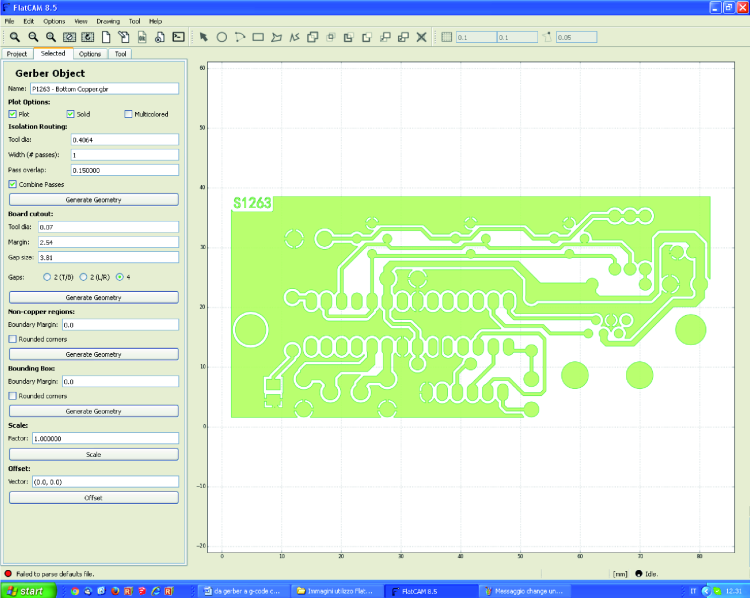Click the Zoom In magnifier icon

pyautogui.click(x=51, y=37)
